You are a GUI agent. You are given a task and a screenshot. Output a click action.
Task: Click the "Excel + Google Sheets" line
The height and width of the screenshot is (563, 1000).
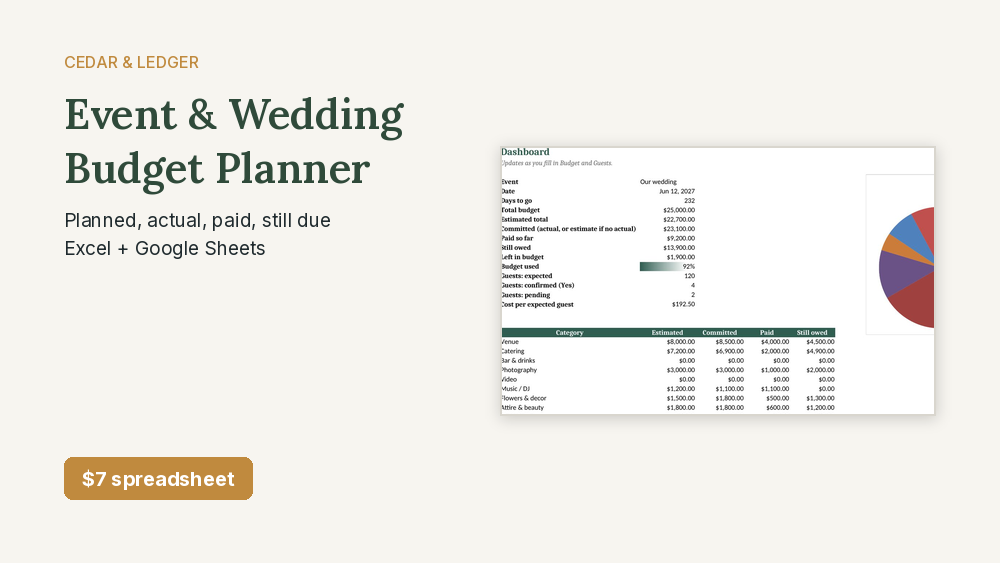165,249
